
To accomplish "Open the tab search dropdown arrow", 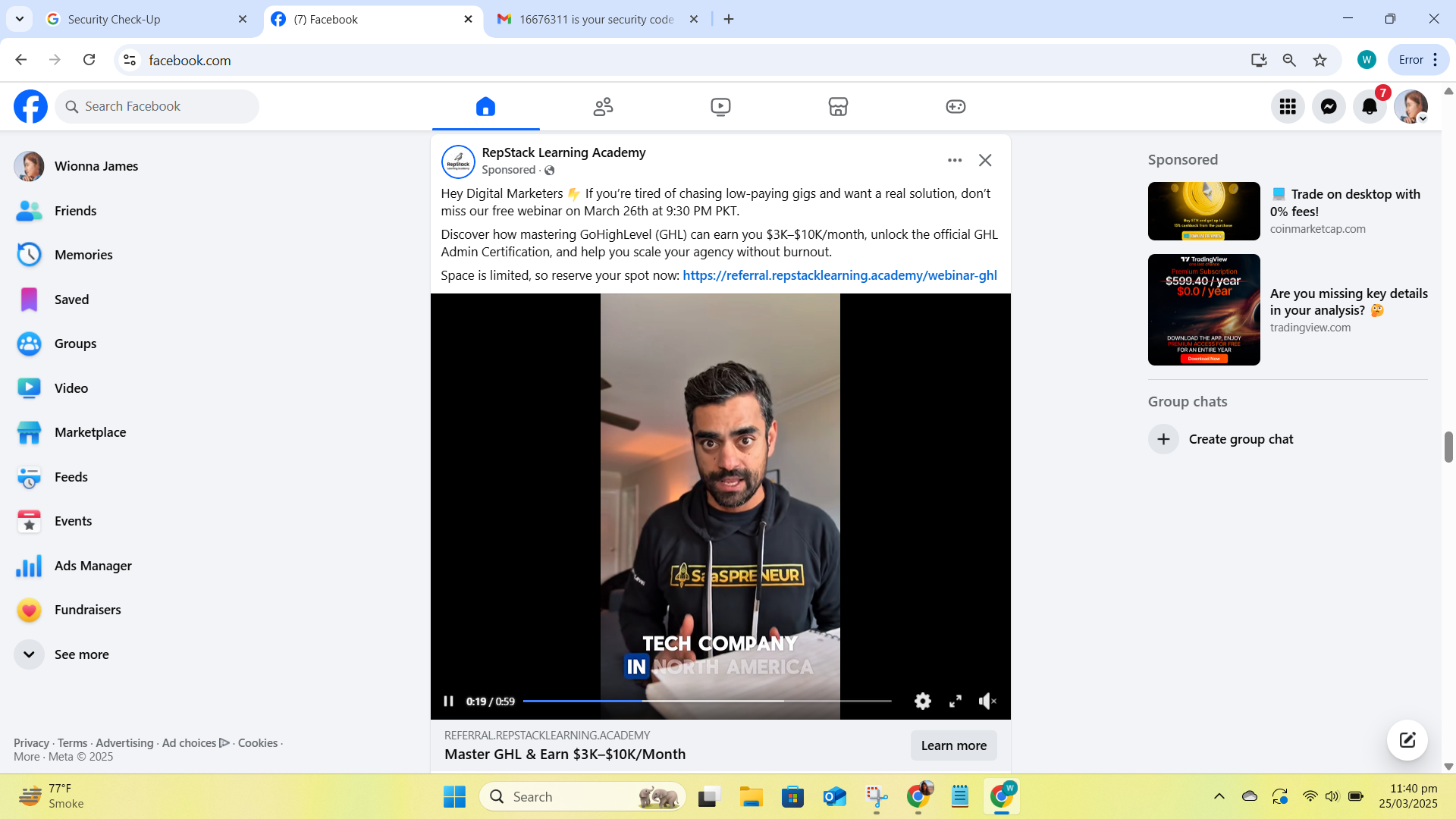I will click(x=19, y=19).
